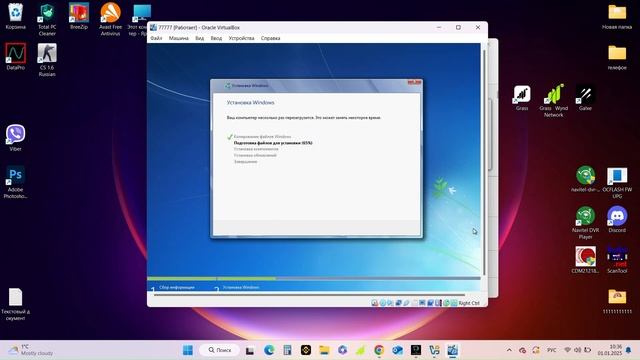Click the network adapter indicator in VirtualBox status bar
The image size is (640, 360).
pos(398,303)
